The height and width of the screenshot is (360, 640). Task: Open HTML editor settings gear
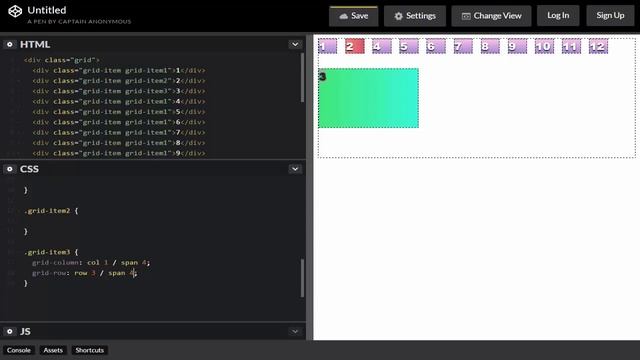click(10, 44)
